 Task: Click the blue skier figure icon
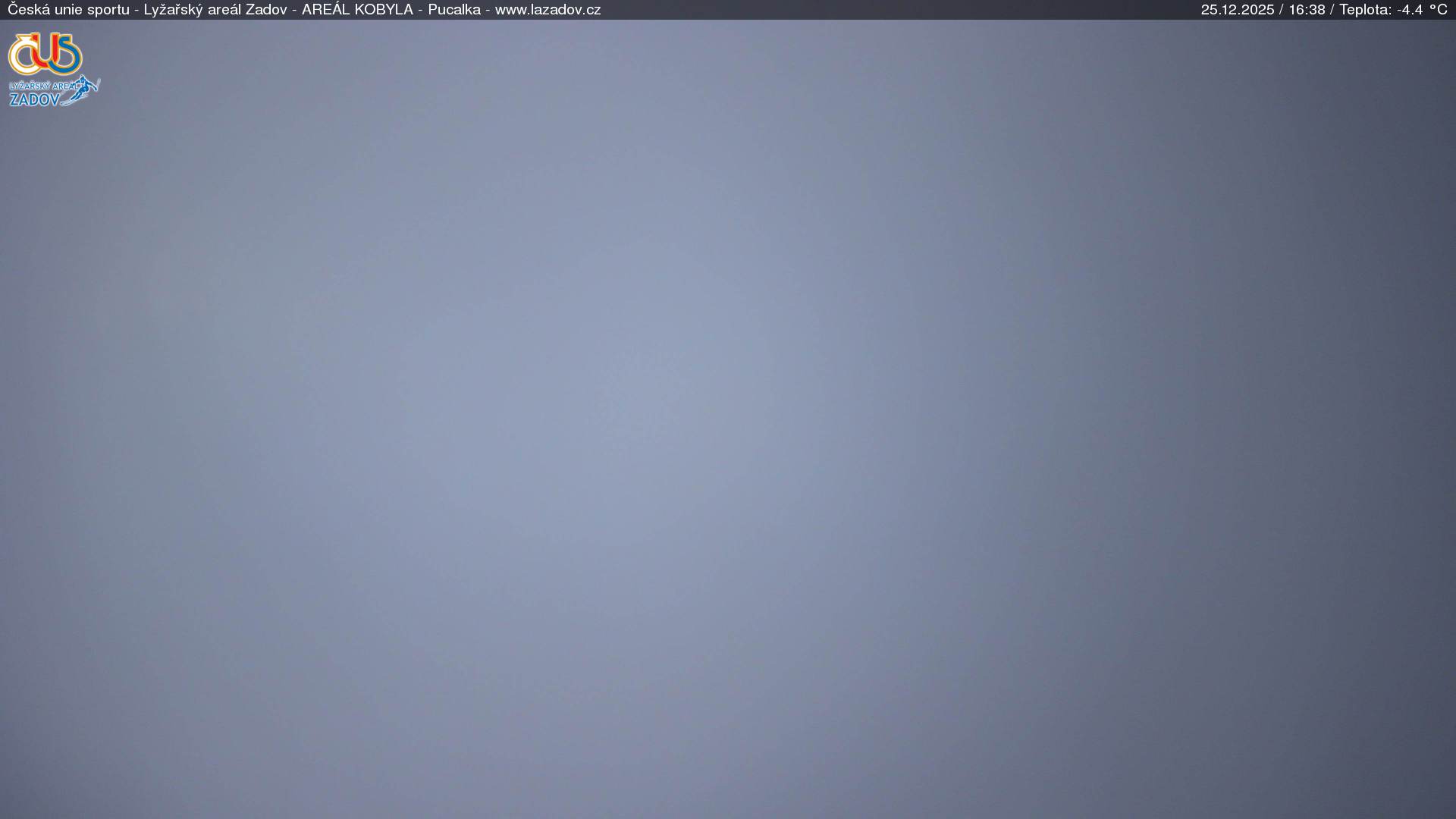[86, 89]
